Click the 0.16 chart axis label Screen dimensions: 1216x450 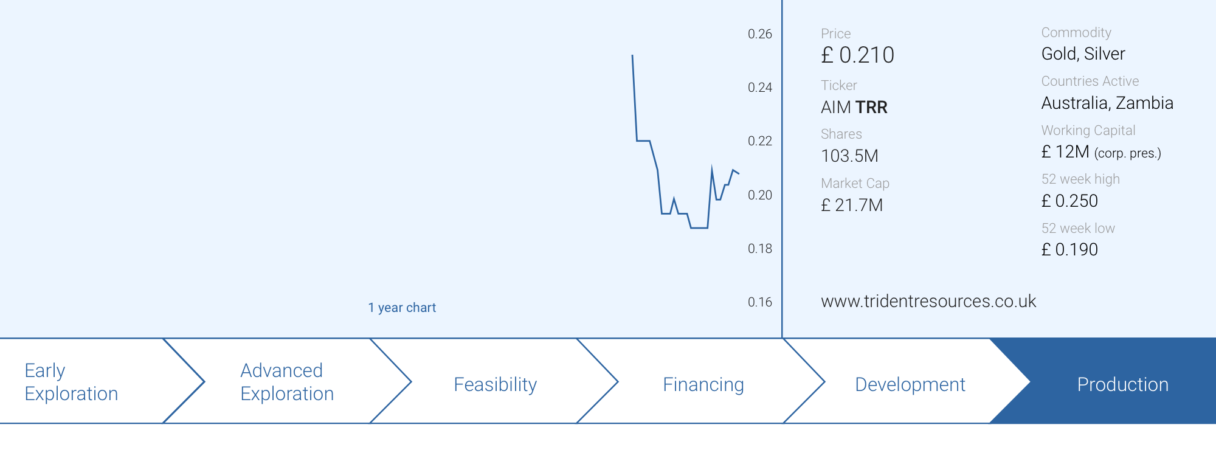pyautogui.click(x=760, y=302)
